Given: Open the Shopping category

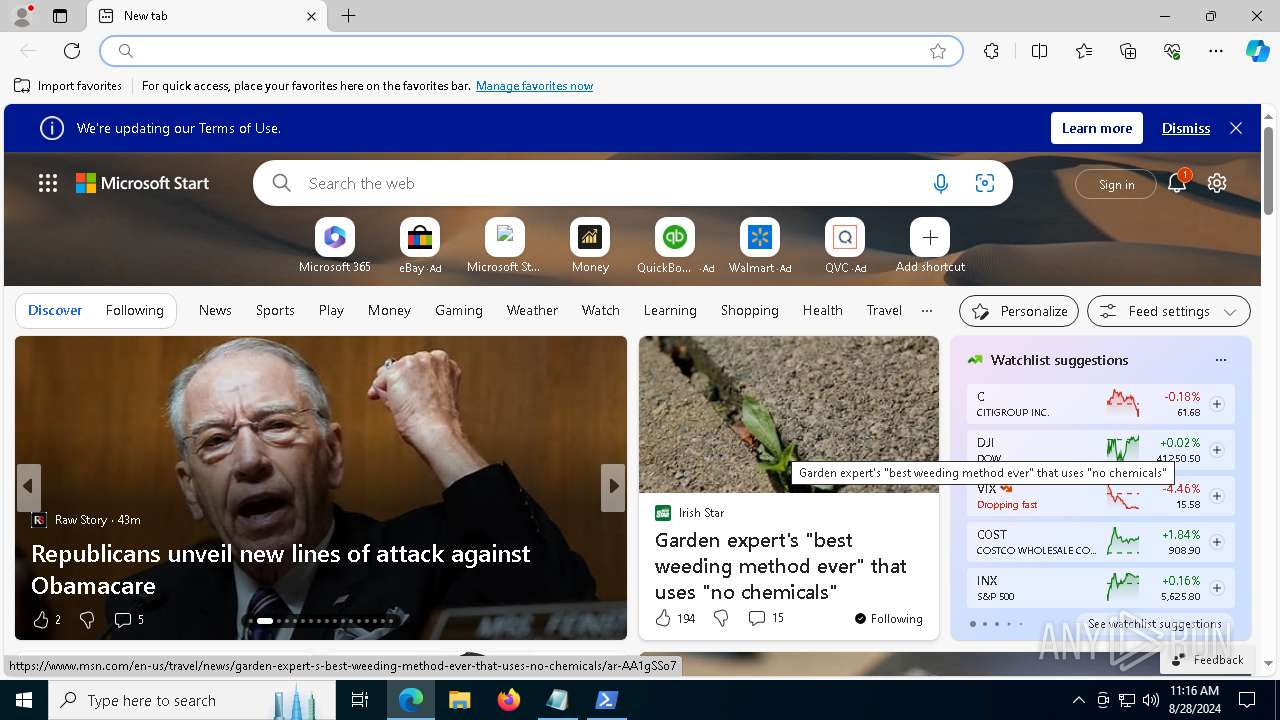Looking at the screenshot, I should [x=750, y=310].
